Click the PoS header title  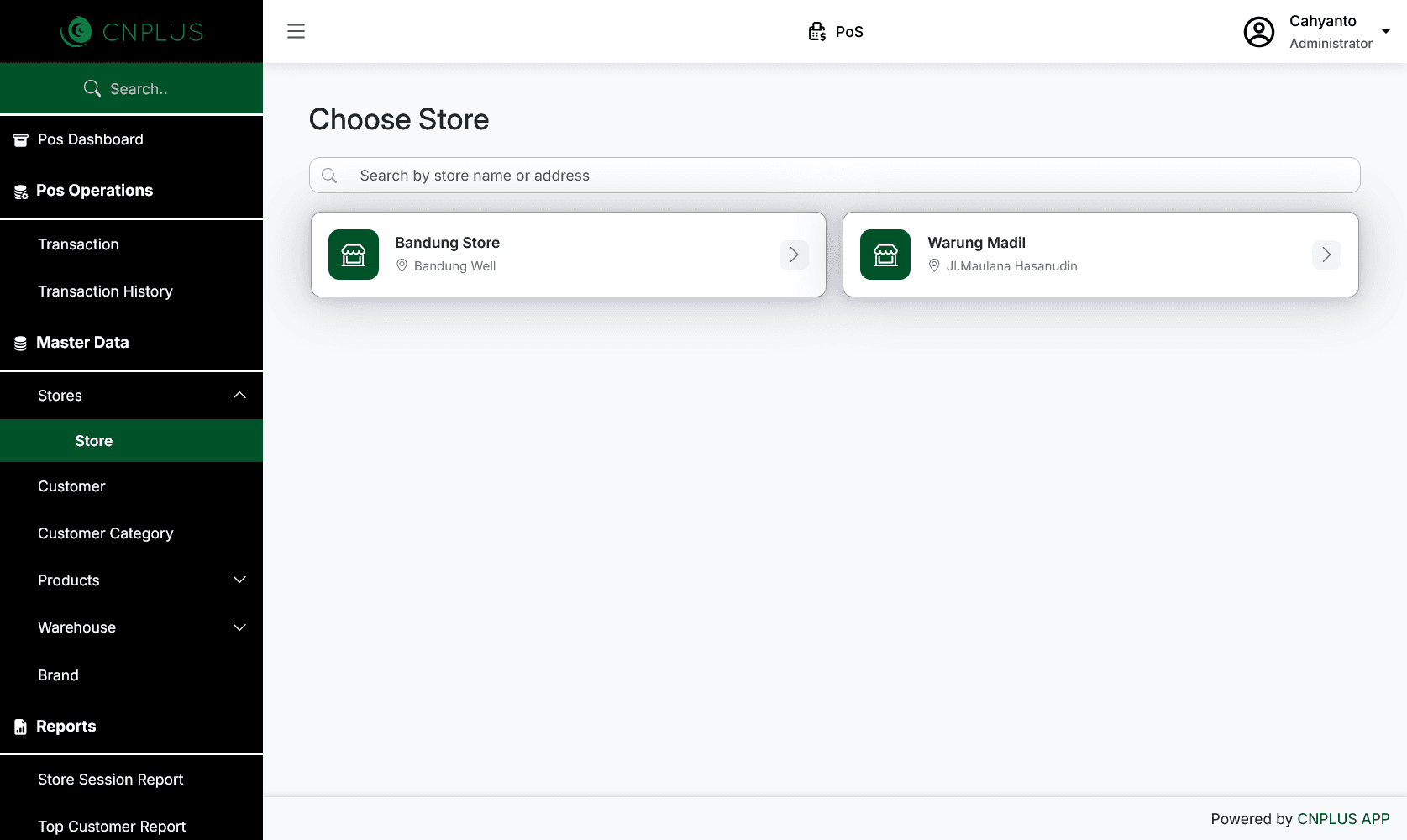[x=849, y=32]
